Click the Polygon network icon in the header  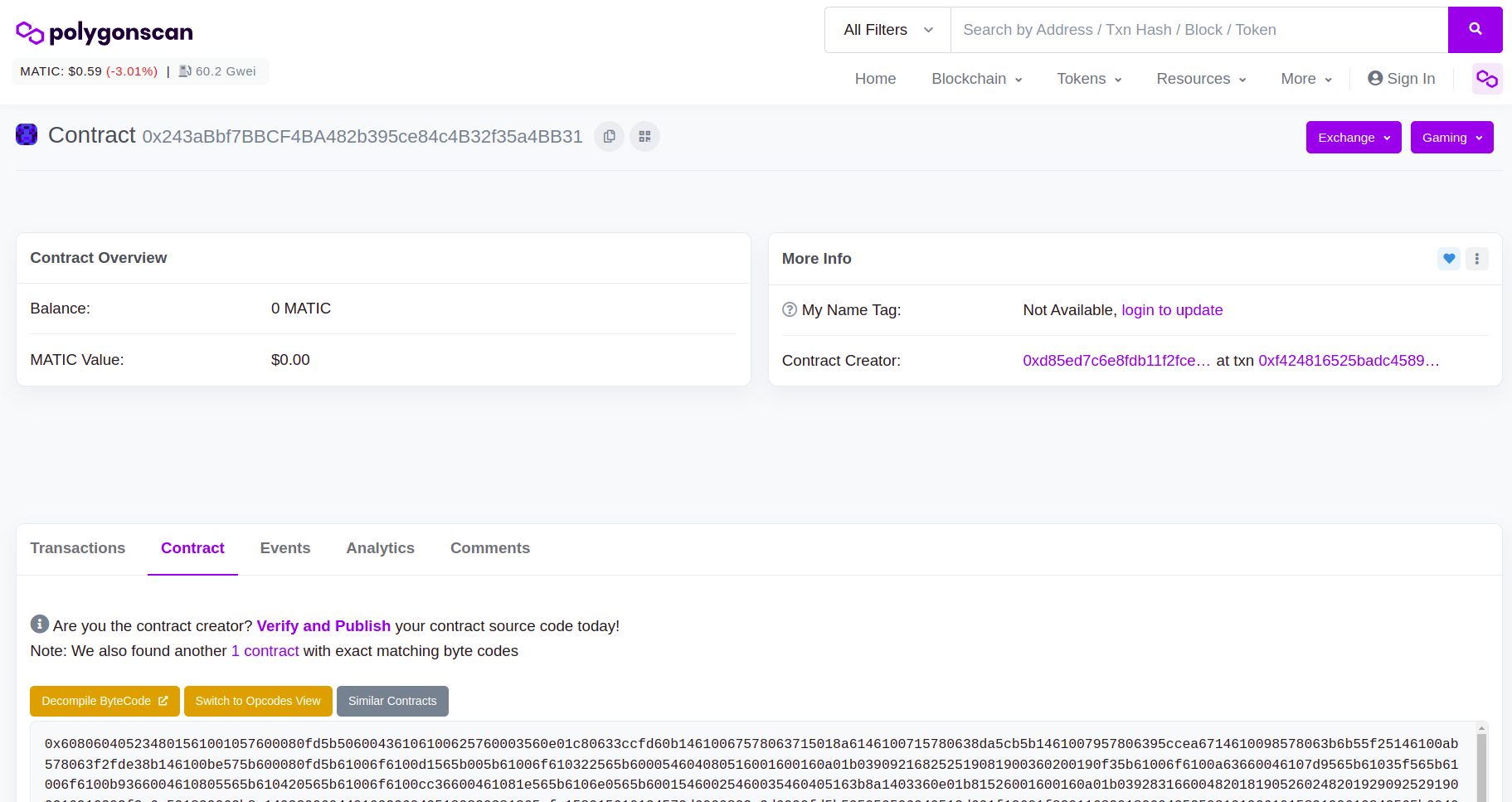click(1487, 79)
